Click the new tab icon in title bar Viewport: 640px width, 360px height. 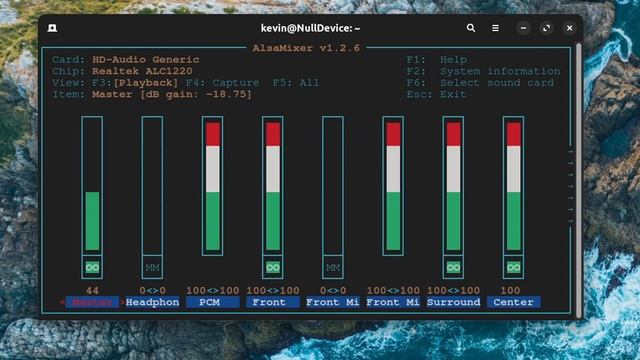52,28
